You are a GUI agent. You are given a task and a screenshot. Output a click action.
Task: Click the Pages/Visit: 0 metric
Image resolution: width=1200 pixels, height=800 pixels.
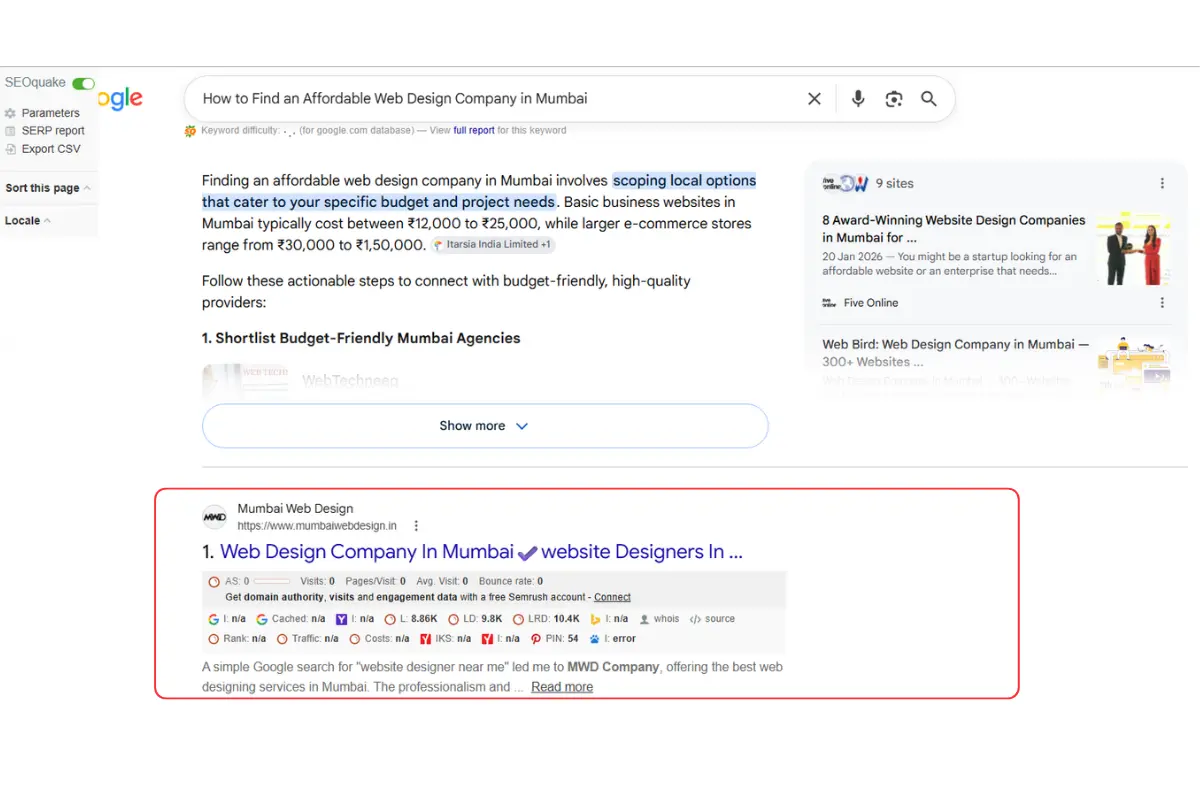(375, 581)
